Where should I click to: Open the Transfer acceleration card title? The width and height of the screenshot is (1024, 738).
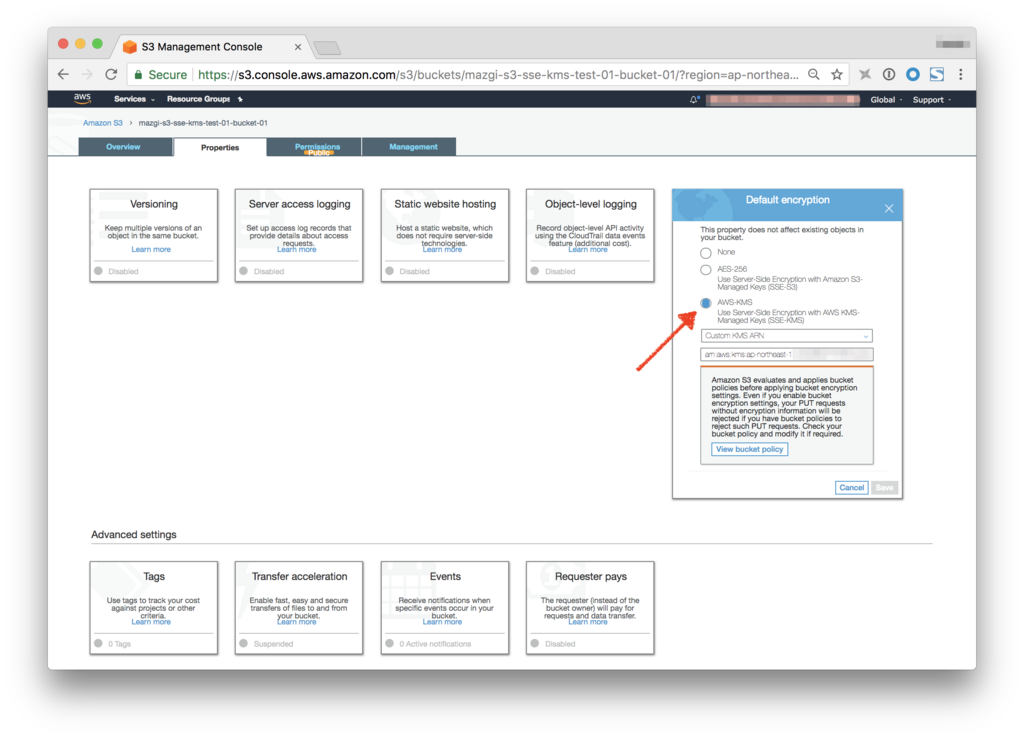pyautogui.click(x=299, y=577)
